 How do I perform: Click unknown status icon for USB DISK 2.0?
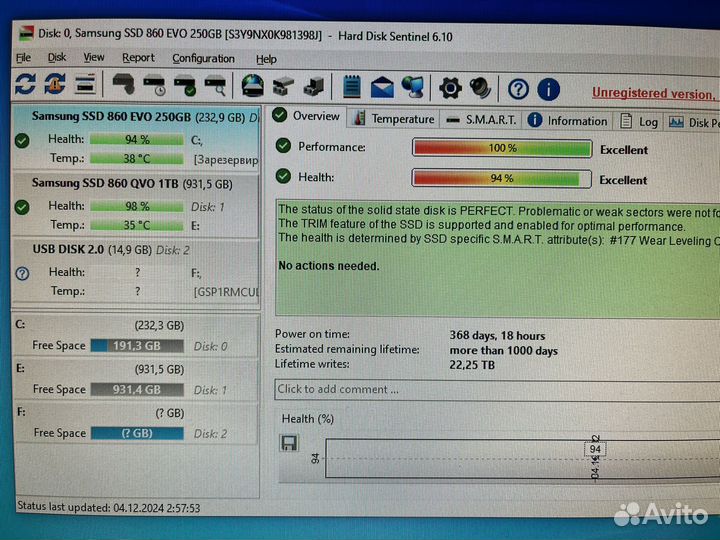pos(22,274)
